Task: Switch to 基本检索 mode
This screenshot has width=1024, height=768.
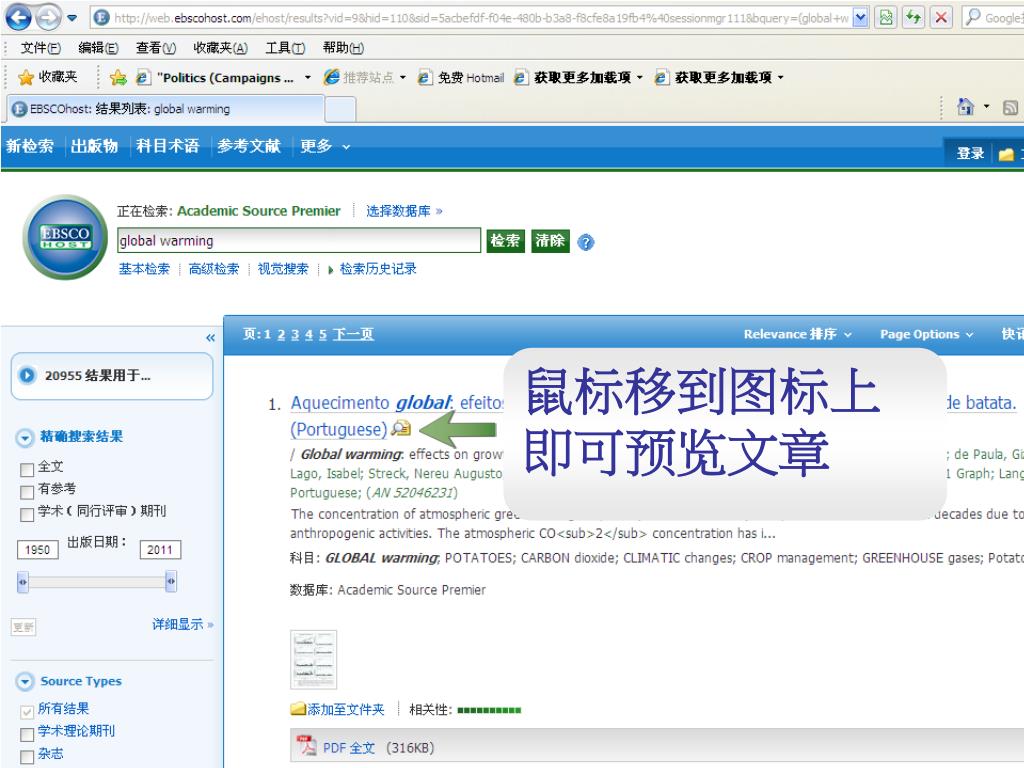Action: click(144, 269)
